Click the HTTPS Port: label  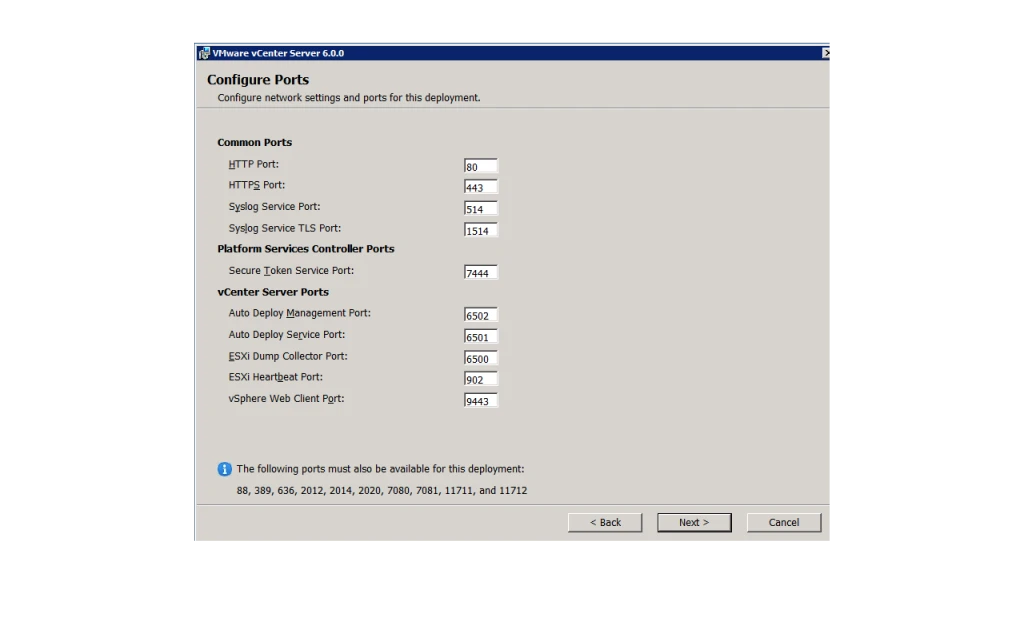[x=257, y=185]
